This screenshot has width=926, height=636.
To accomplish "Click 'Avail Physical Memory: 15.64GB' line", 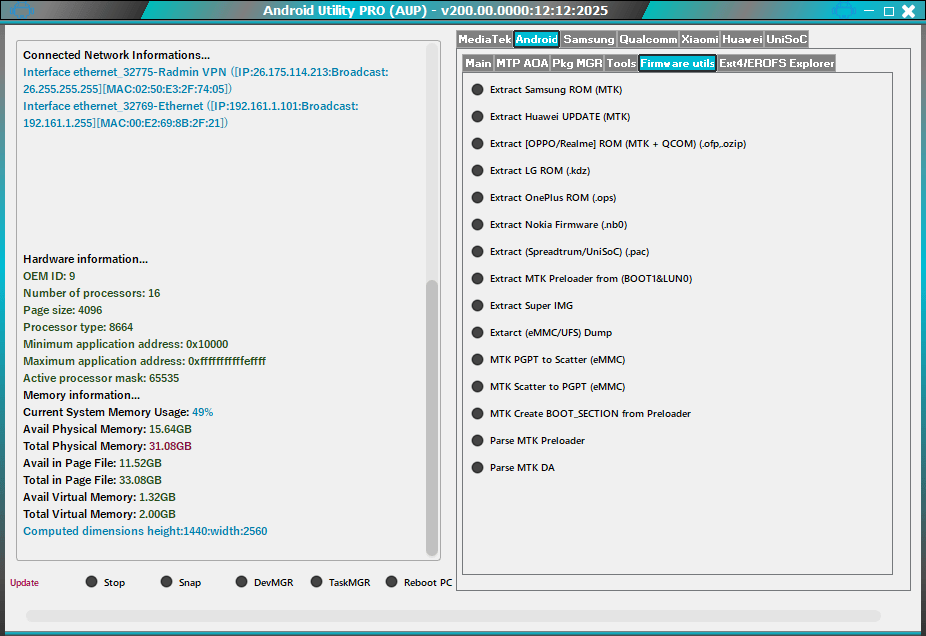I will tap(107, 429).
